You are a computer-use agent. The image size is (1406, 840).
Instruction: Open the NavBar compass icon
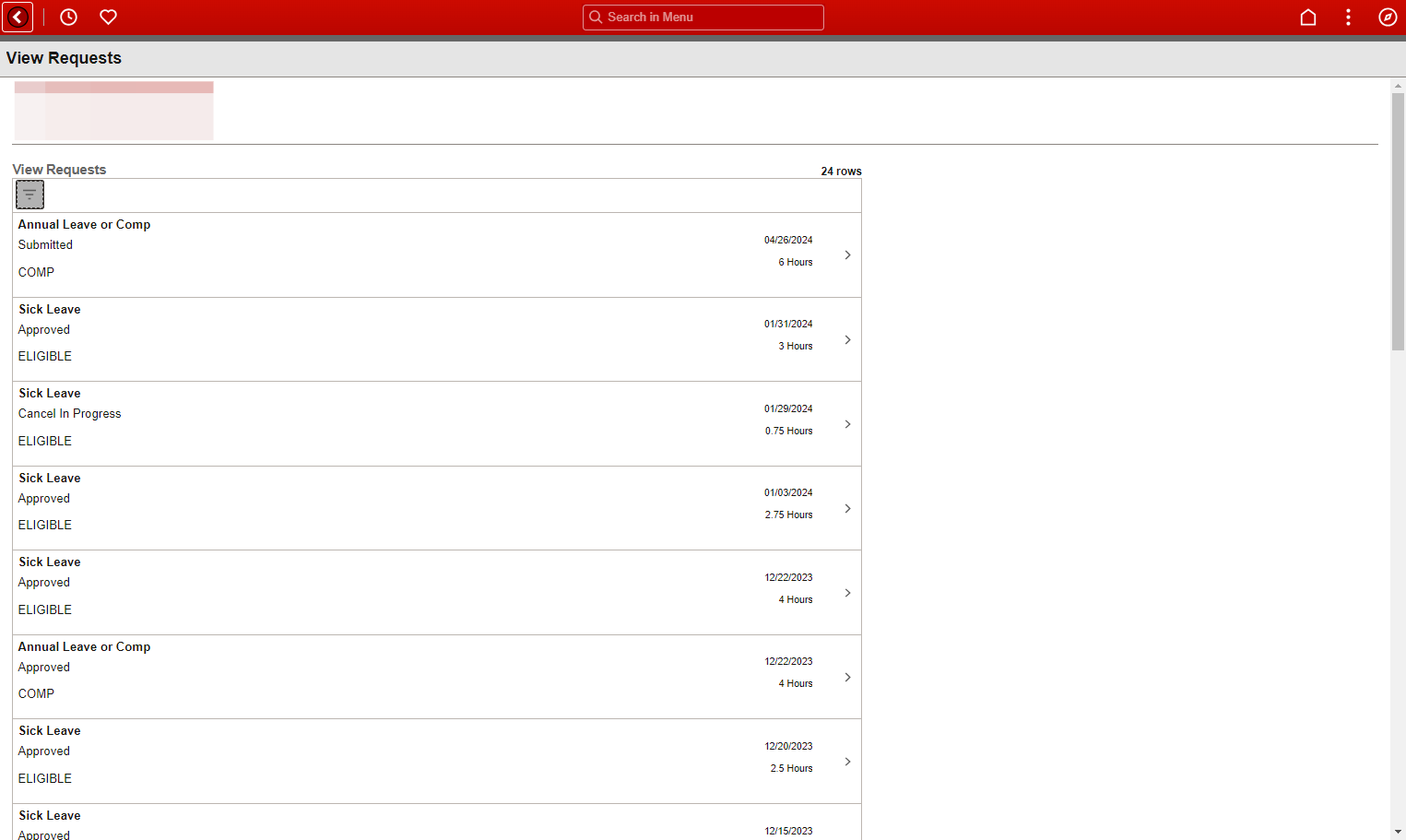tap(1388, 18)
